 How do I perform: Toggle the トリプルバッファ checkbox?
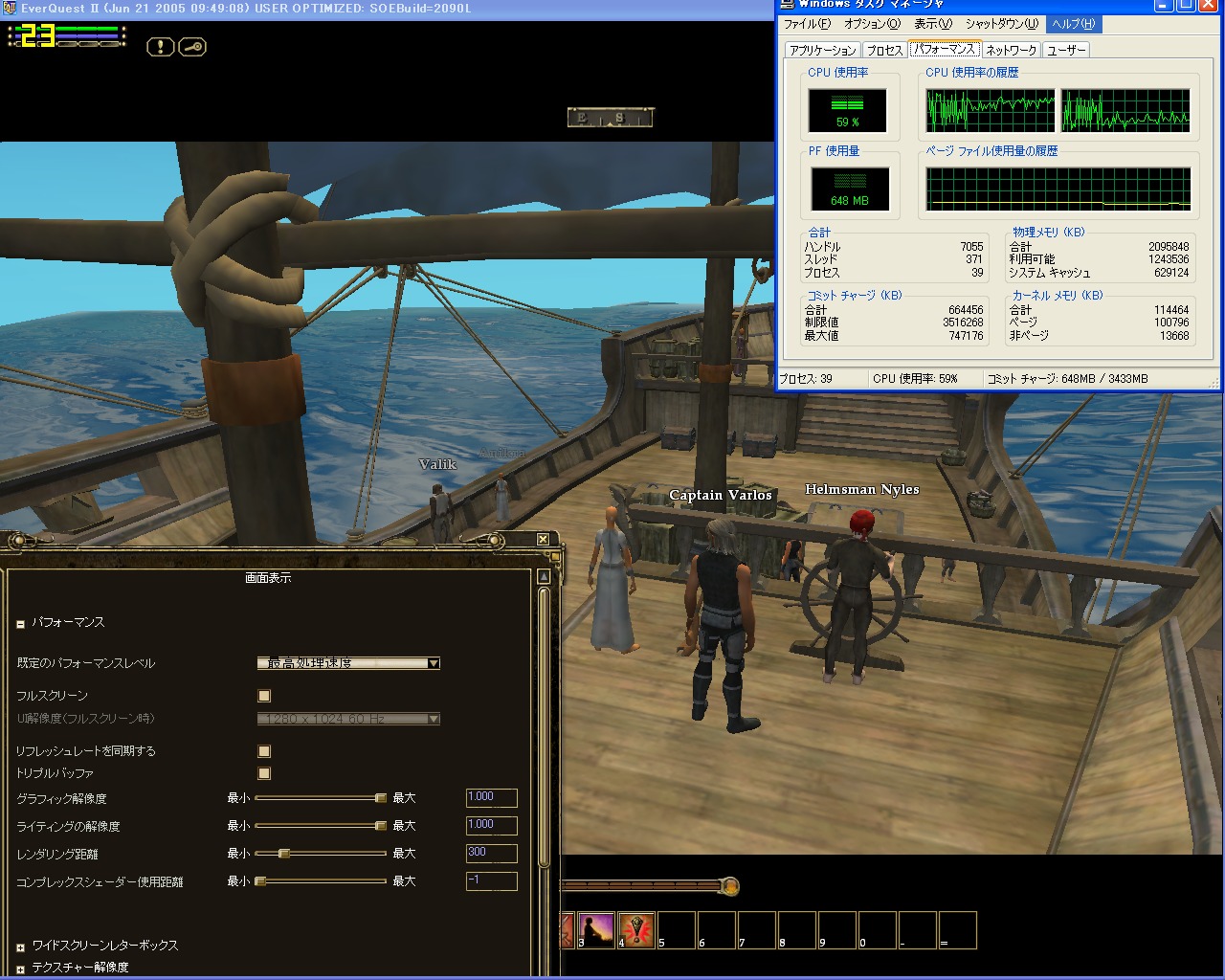point(264,773)
